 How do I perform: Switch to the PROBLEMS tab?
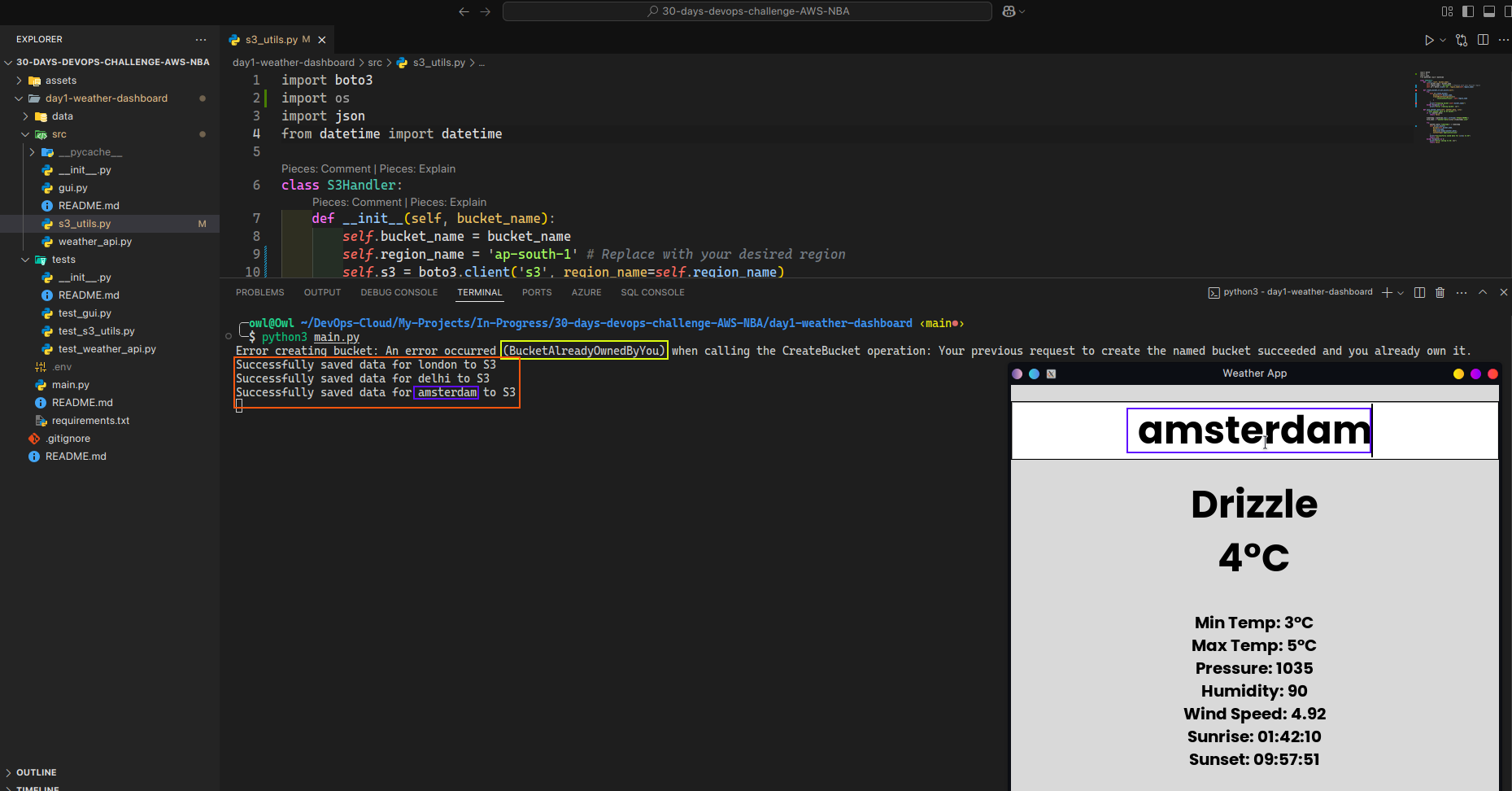[259, 292]
